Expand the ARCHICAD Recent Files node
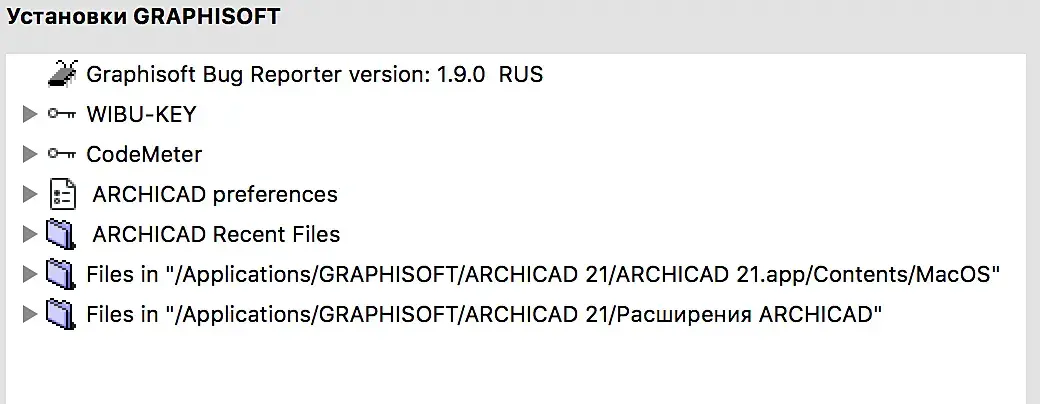This screenshot has width=1040, height=404. [29, 235]
